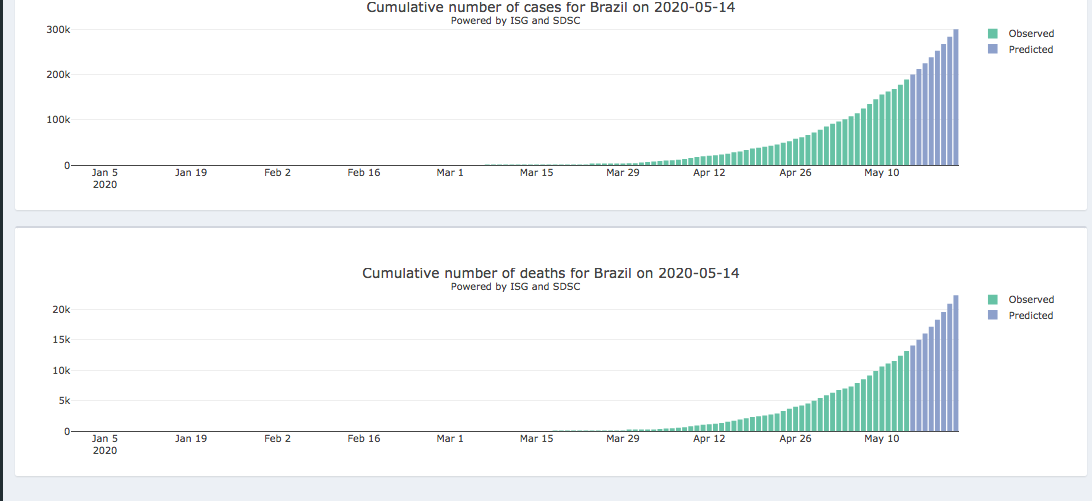
Task: Click the 300k y-axis label
Action: click(58, 30)
